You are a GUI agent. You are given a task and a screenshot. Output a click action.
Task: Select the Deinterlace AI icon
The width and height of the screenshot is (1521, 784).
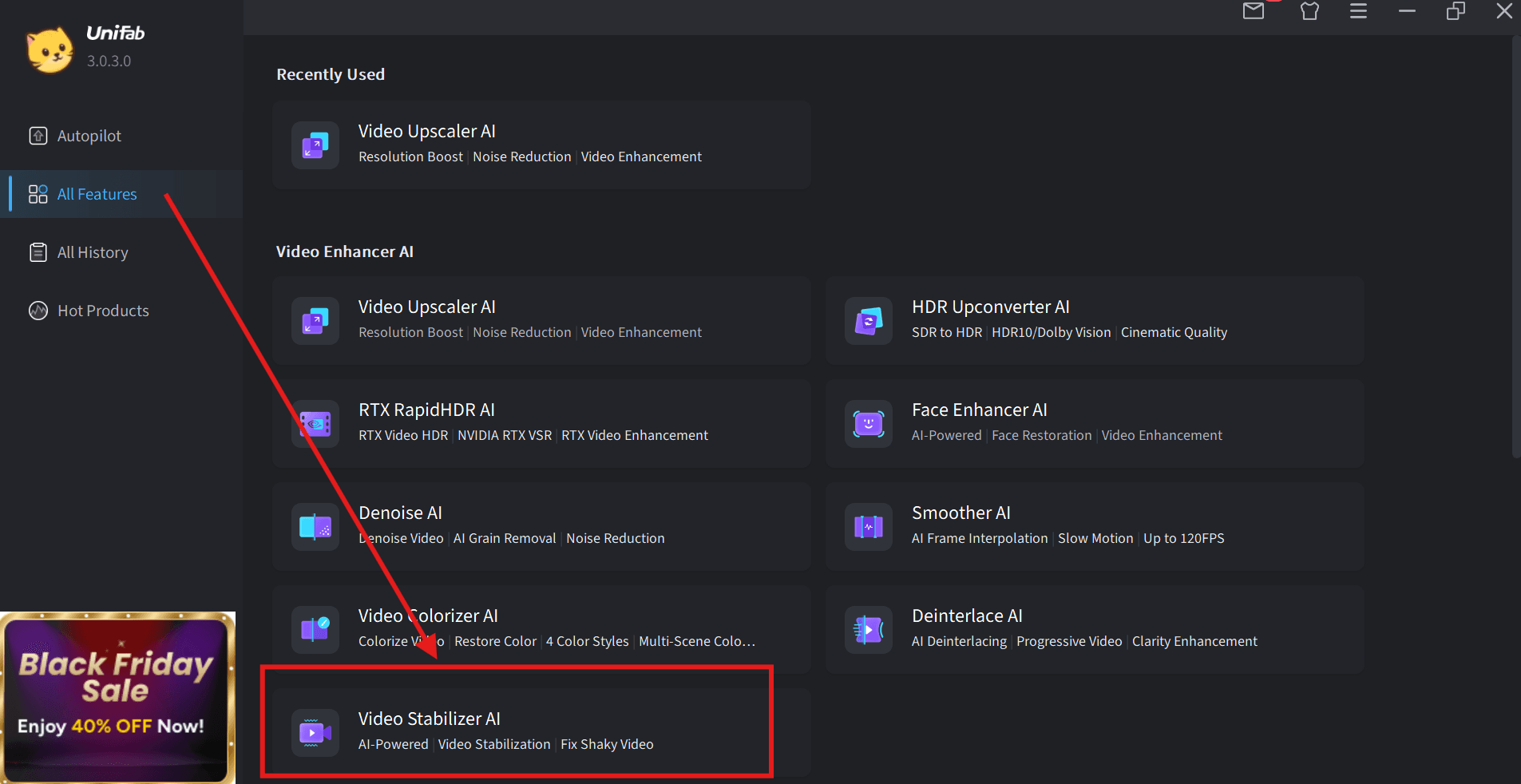[869, 630]
